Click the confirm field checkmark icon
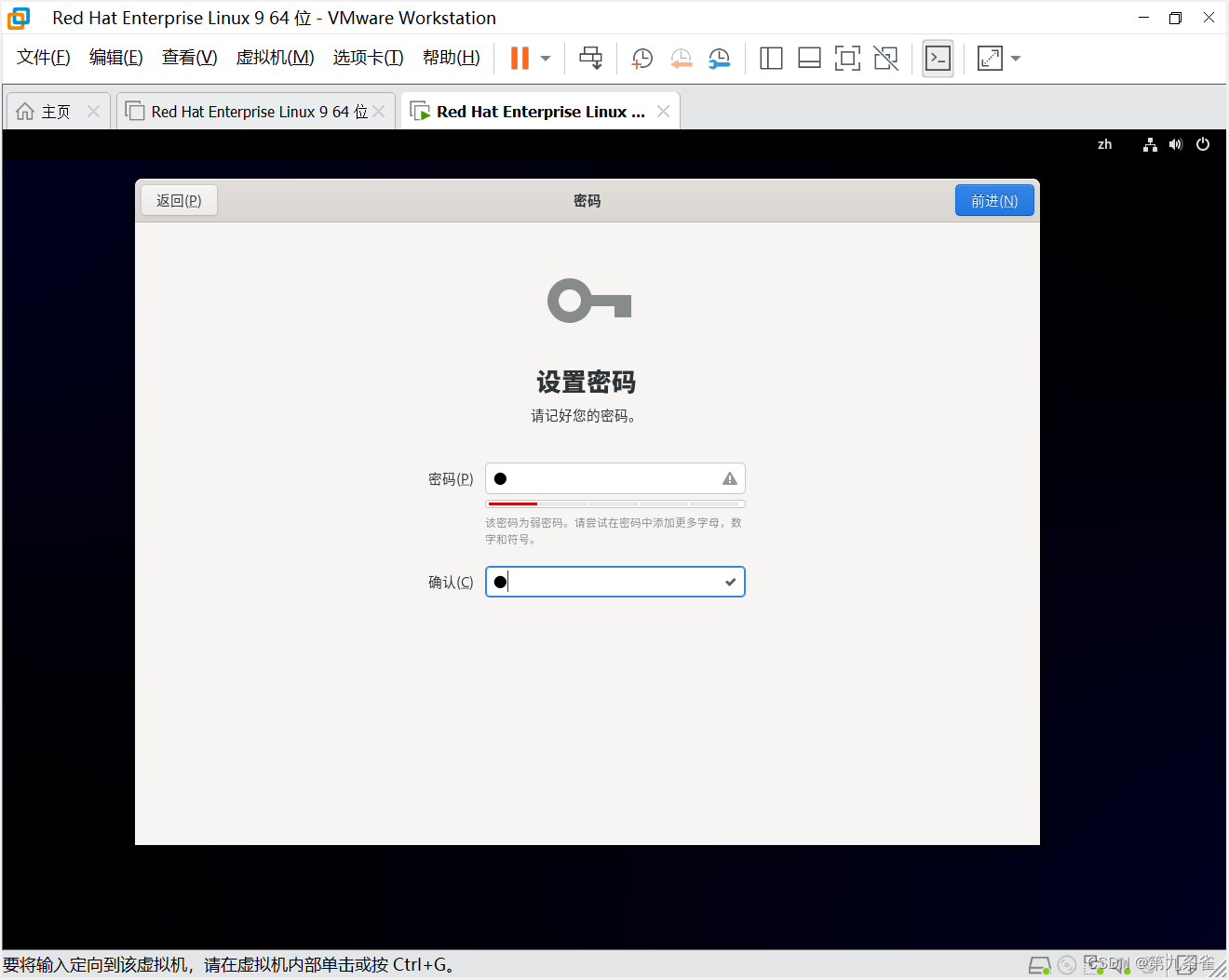 (731, 582)
